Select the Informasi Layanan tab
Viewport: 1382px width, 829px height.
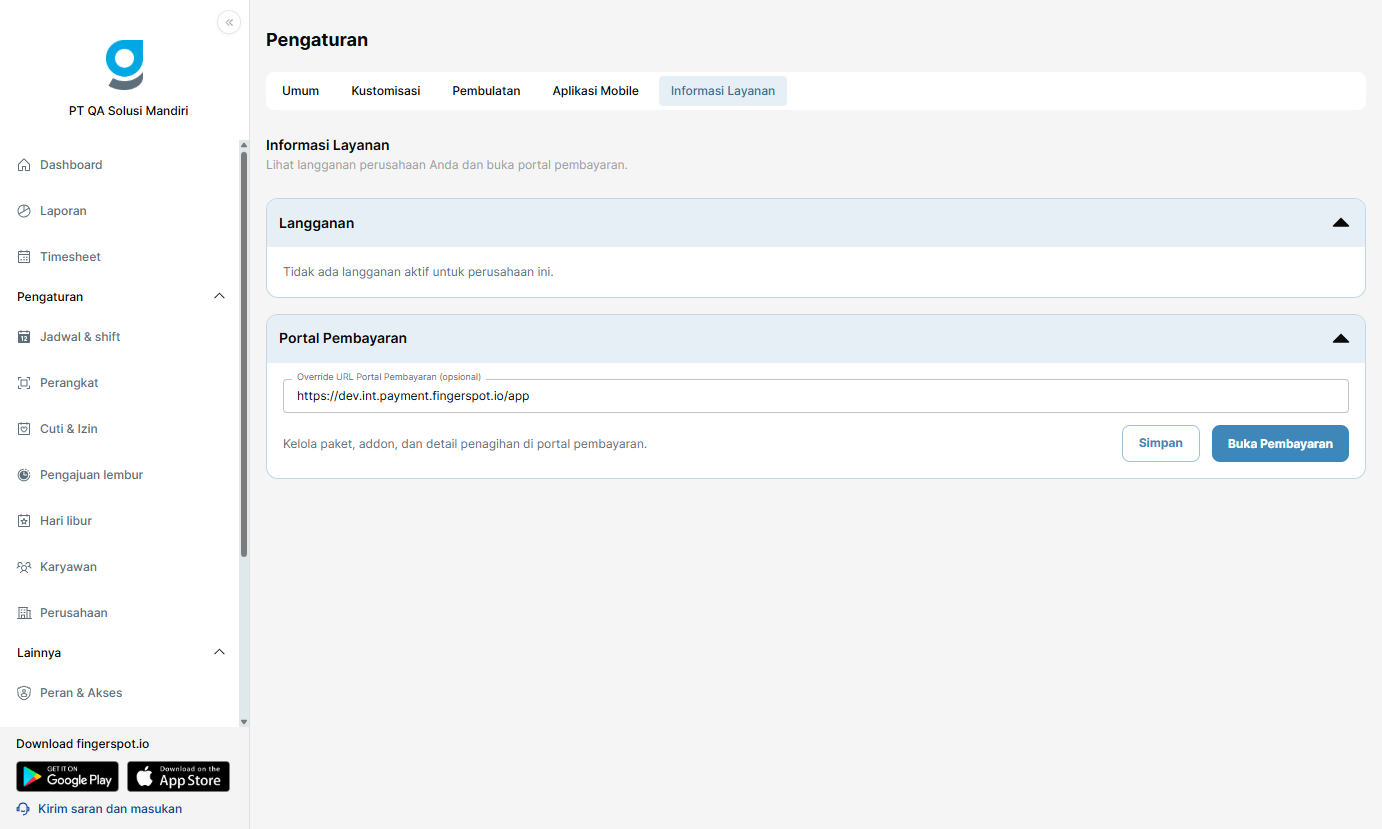point(723,91)
